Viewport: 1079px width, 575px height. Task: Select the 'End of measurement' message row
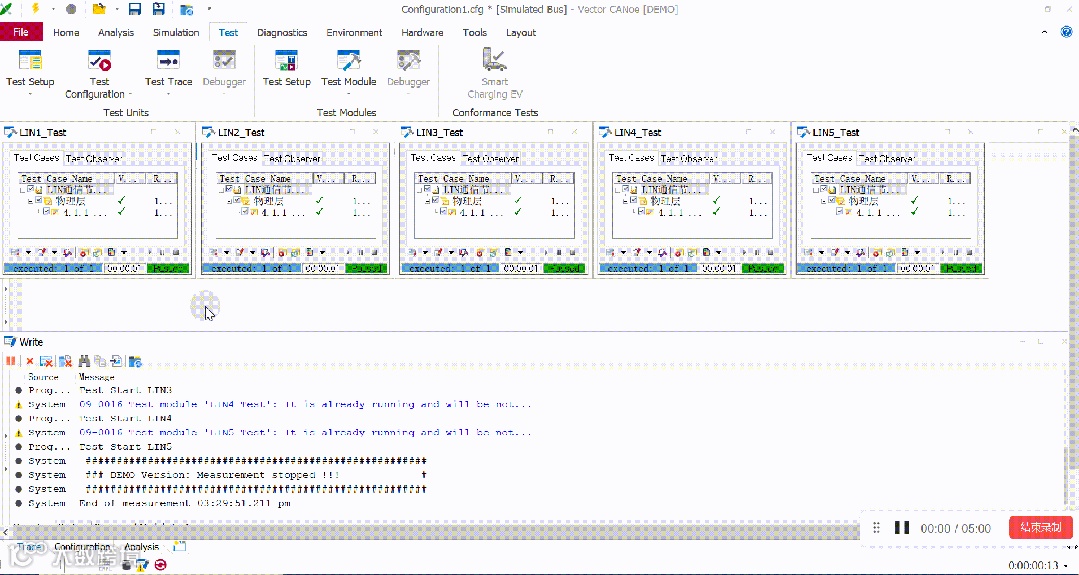[185, 503]
